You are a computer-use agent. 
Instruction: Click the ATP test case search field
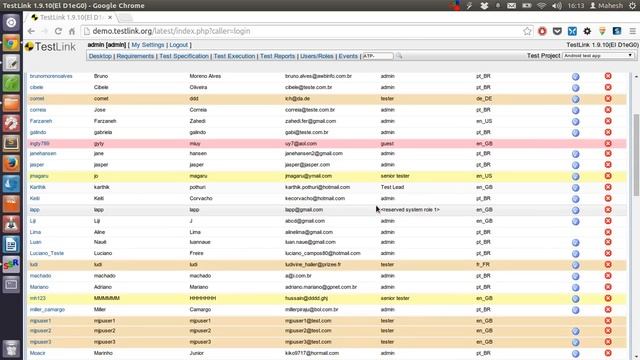coord(378,56)
